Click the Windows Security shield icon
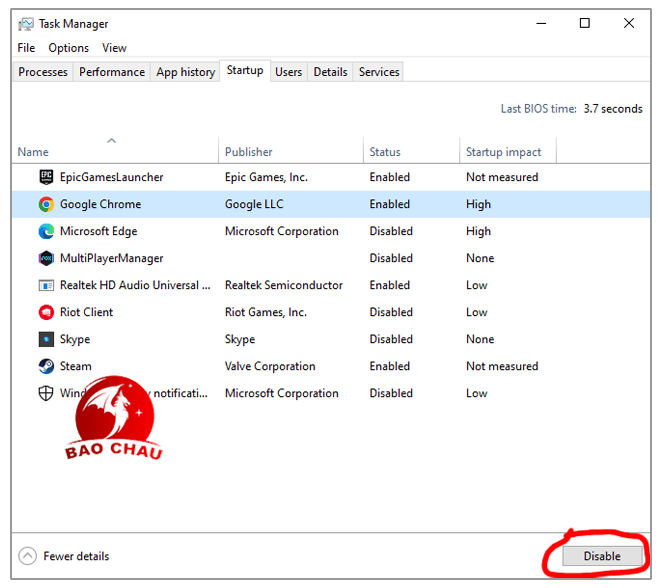662x588 pixels. (x=46, y=393)
